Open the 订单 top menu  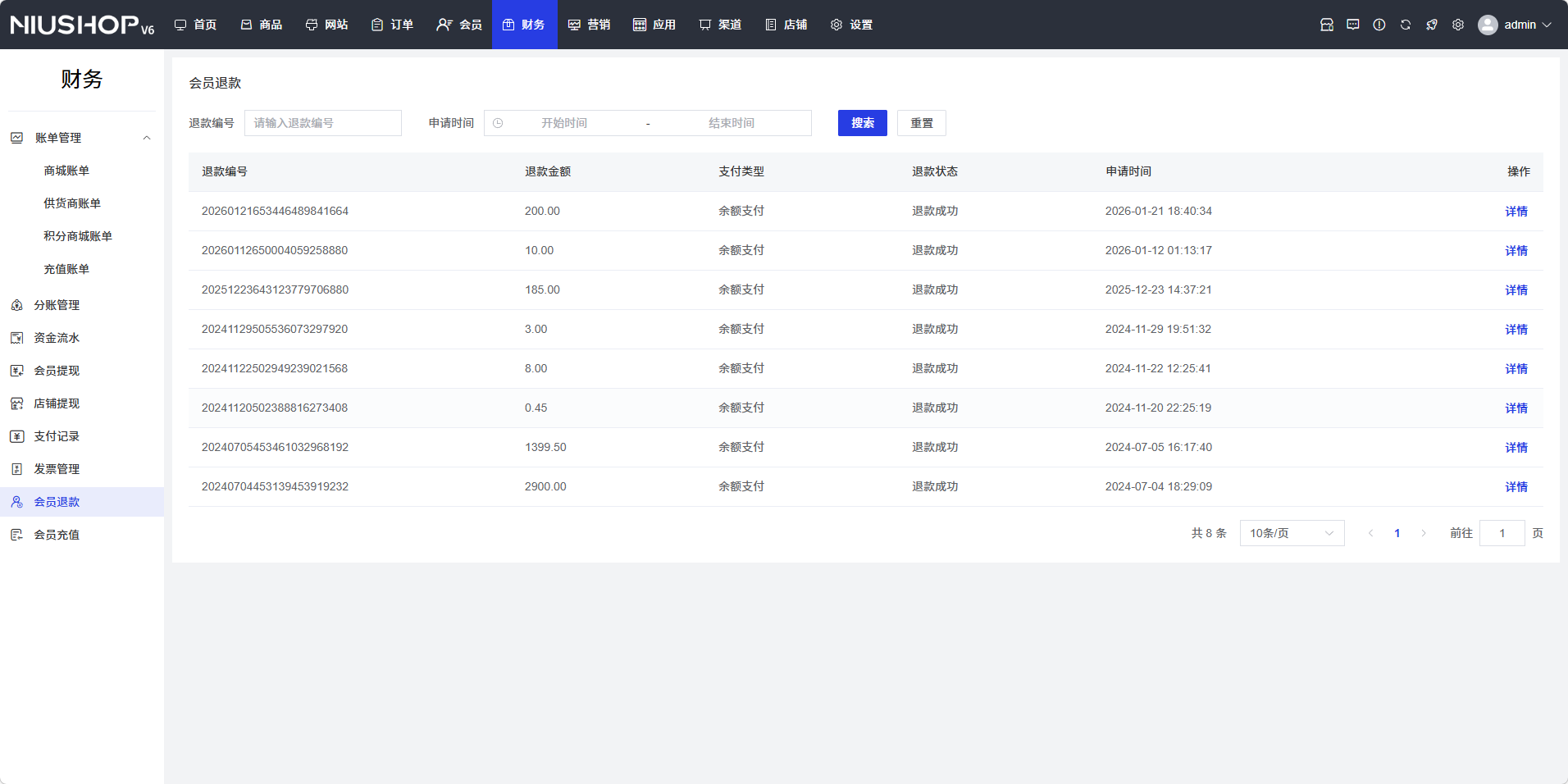pos(392,25)
